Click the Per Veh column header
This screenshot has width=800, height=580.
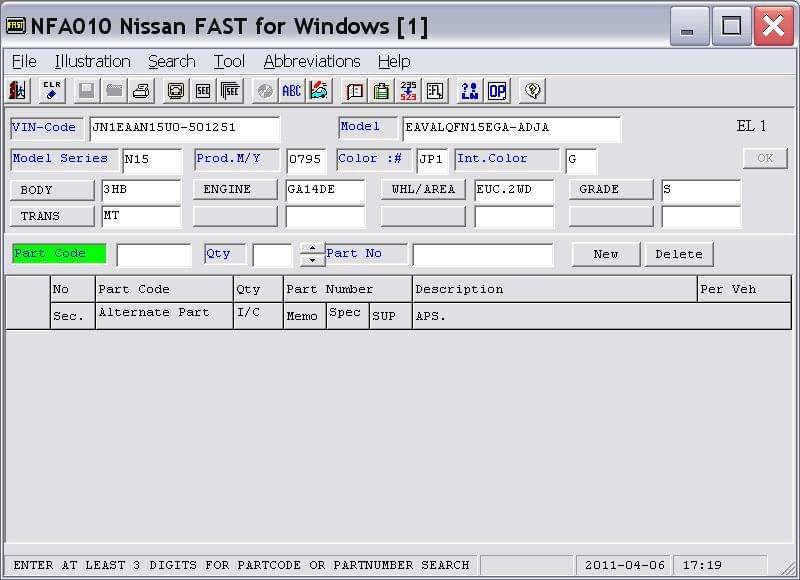[x=744, y=289]
